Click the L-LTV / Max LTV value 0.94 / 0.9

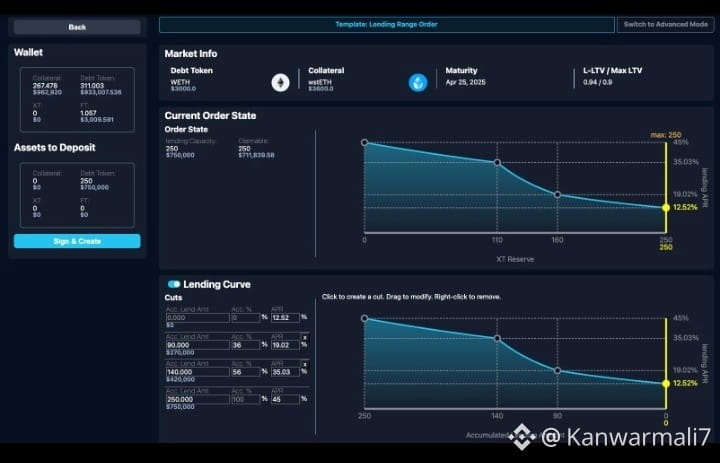(597, 82)
